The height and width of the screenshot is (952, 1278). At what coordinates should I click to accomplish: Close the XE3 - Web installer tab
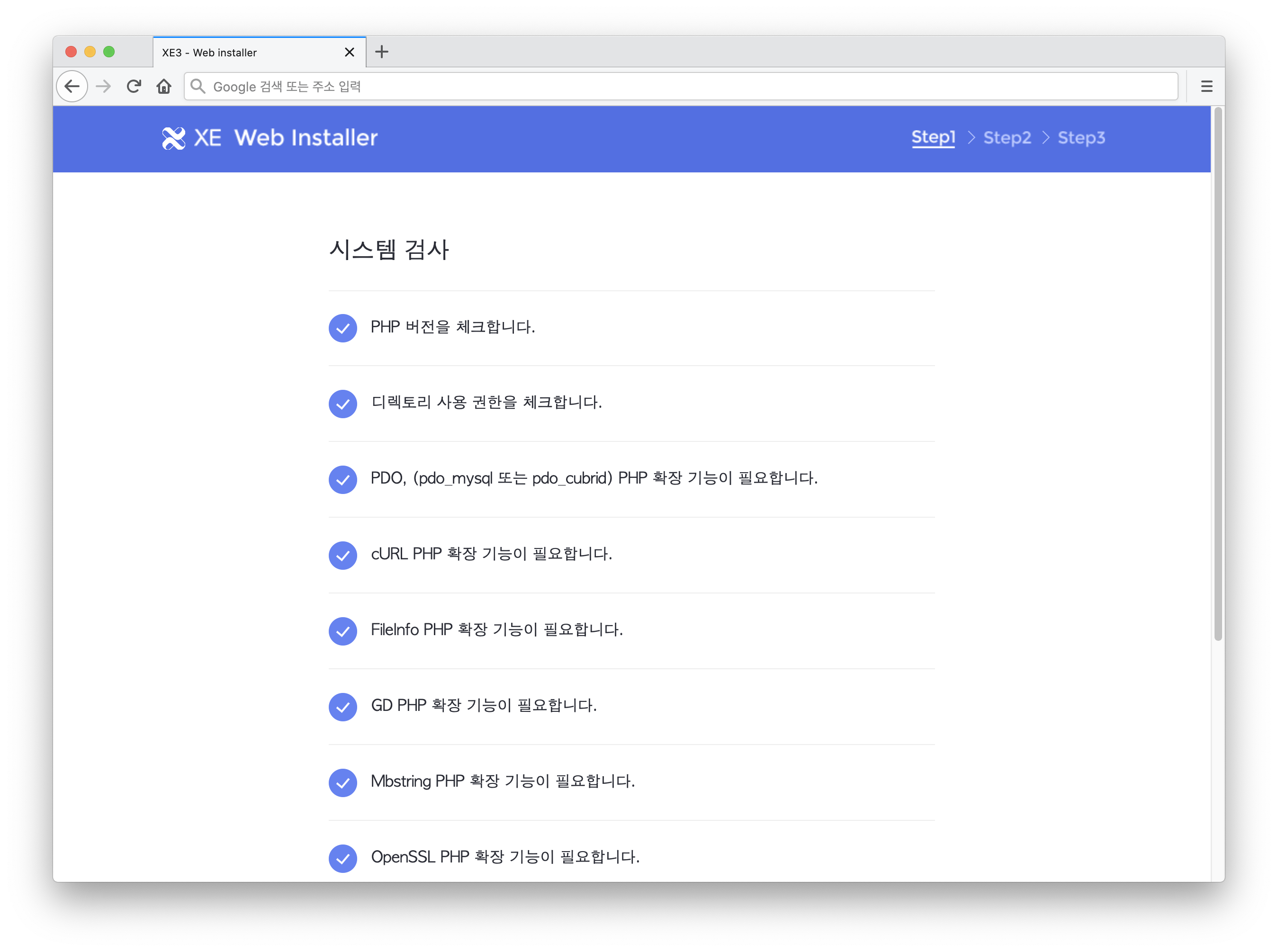click(x=349, y=53)
